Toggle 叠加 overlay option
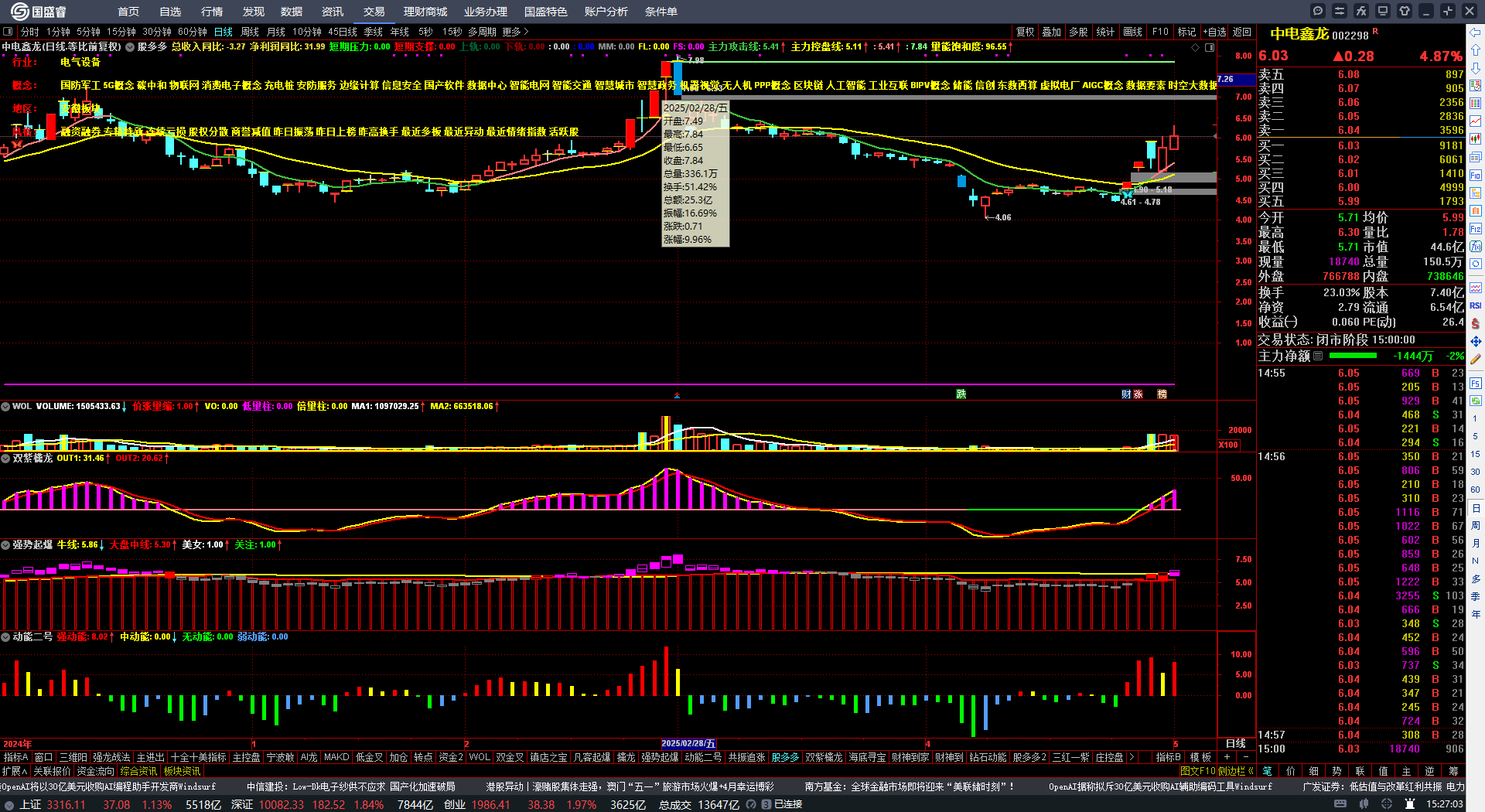 click(1052, 32)
